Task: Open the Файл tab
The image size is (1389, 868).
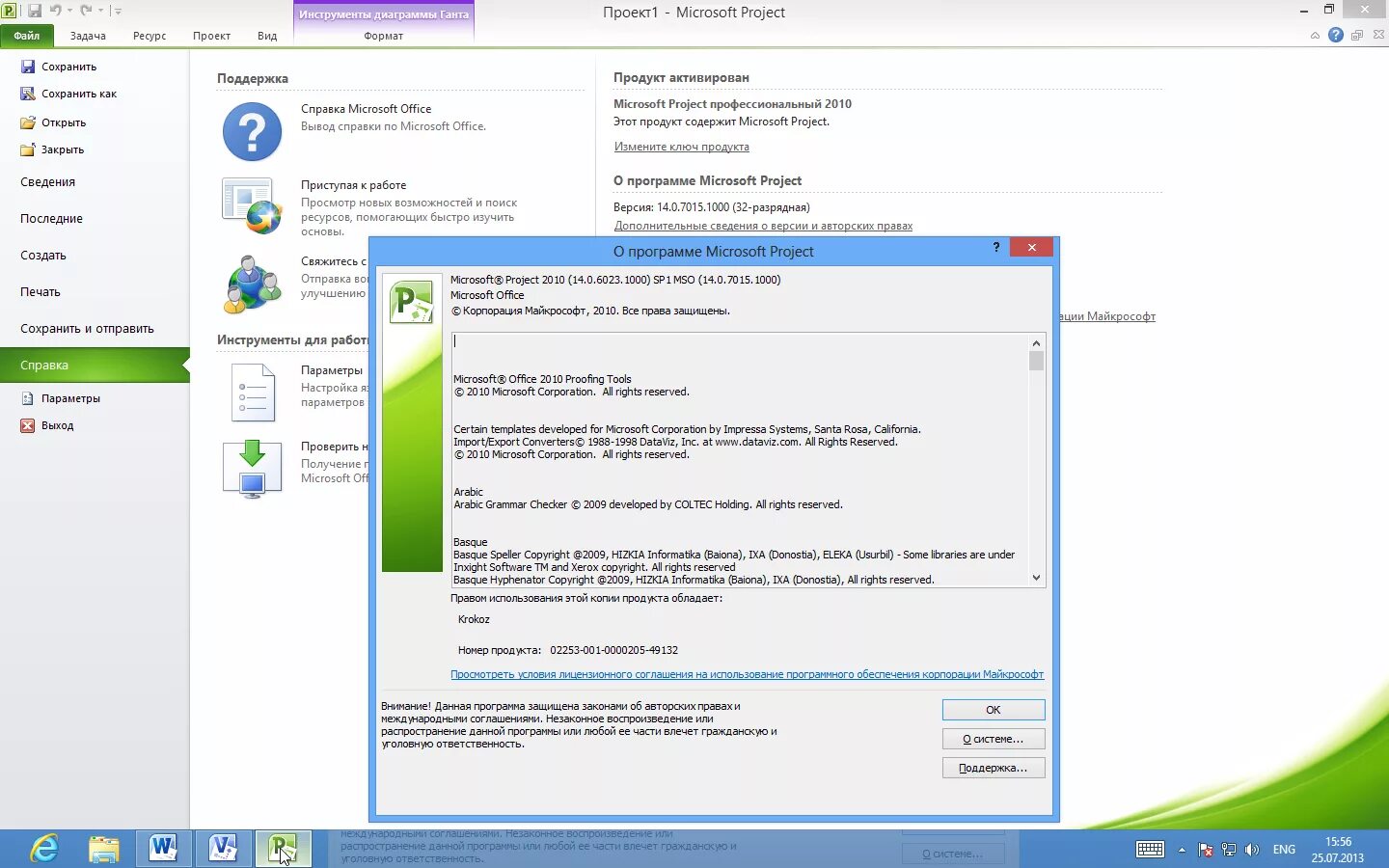Action: [27, 36]
